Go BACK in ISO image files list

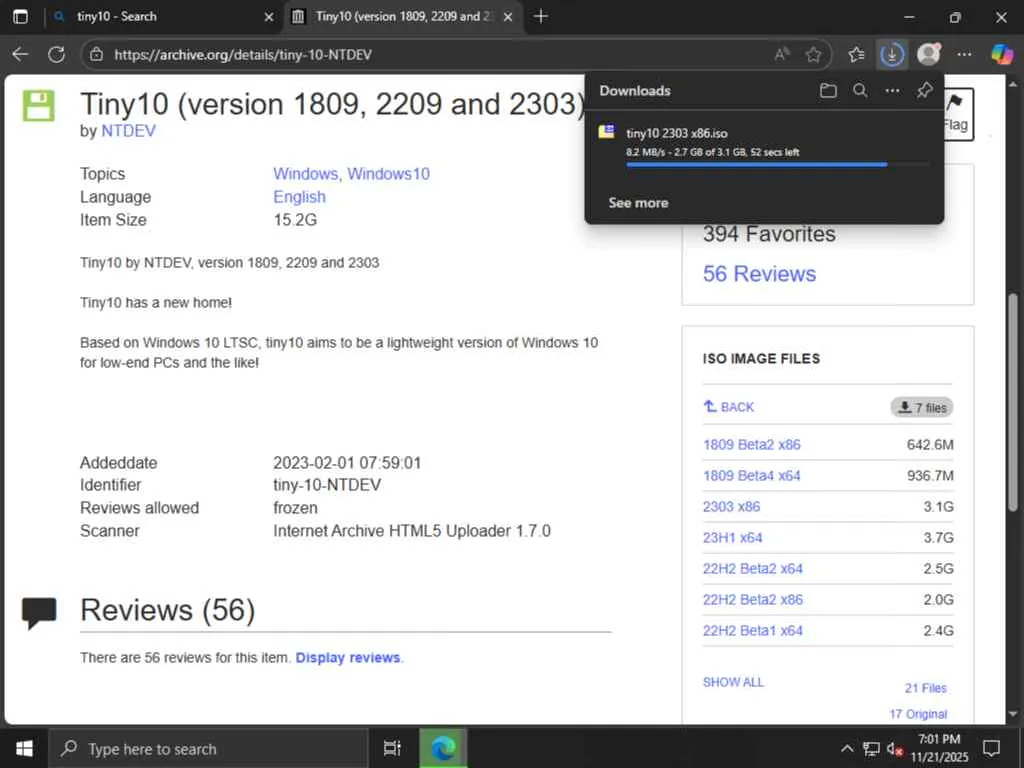pos(729,407)
